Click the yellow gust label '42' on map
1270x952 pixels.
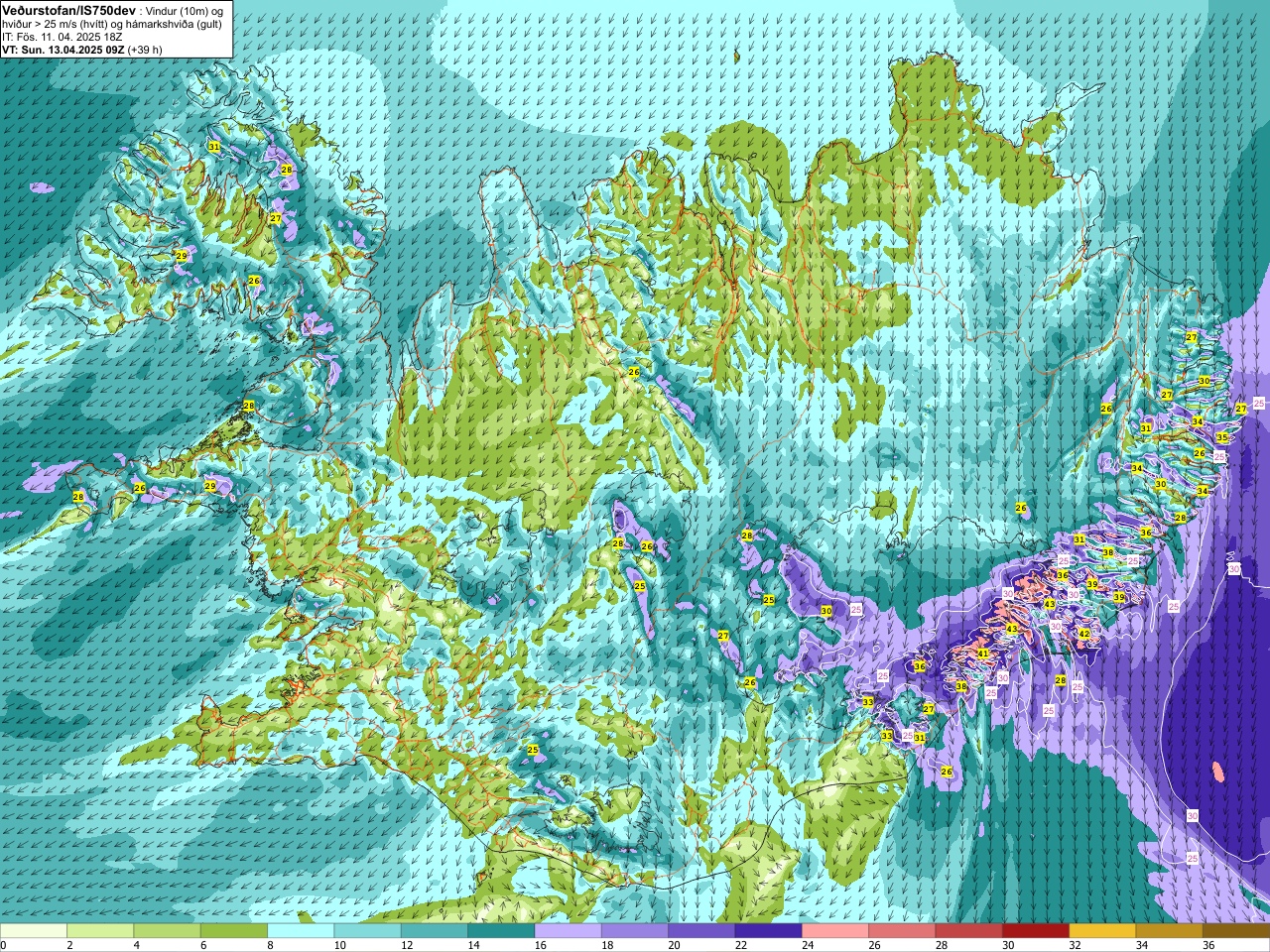tap(1084, 634)
